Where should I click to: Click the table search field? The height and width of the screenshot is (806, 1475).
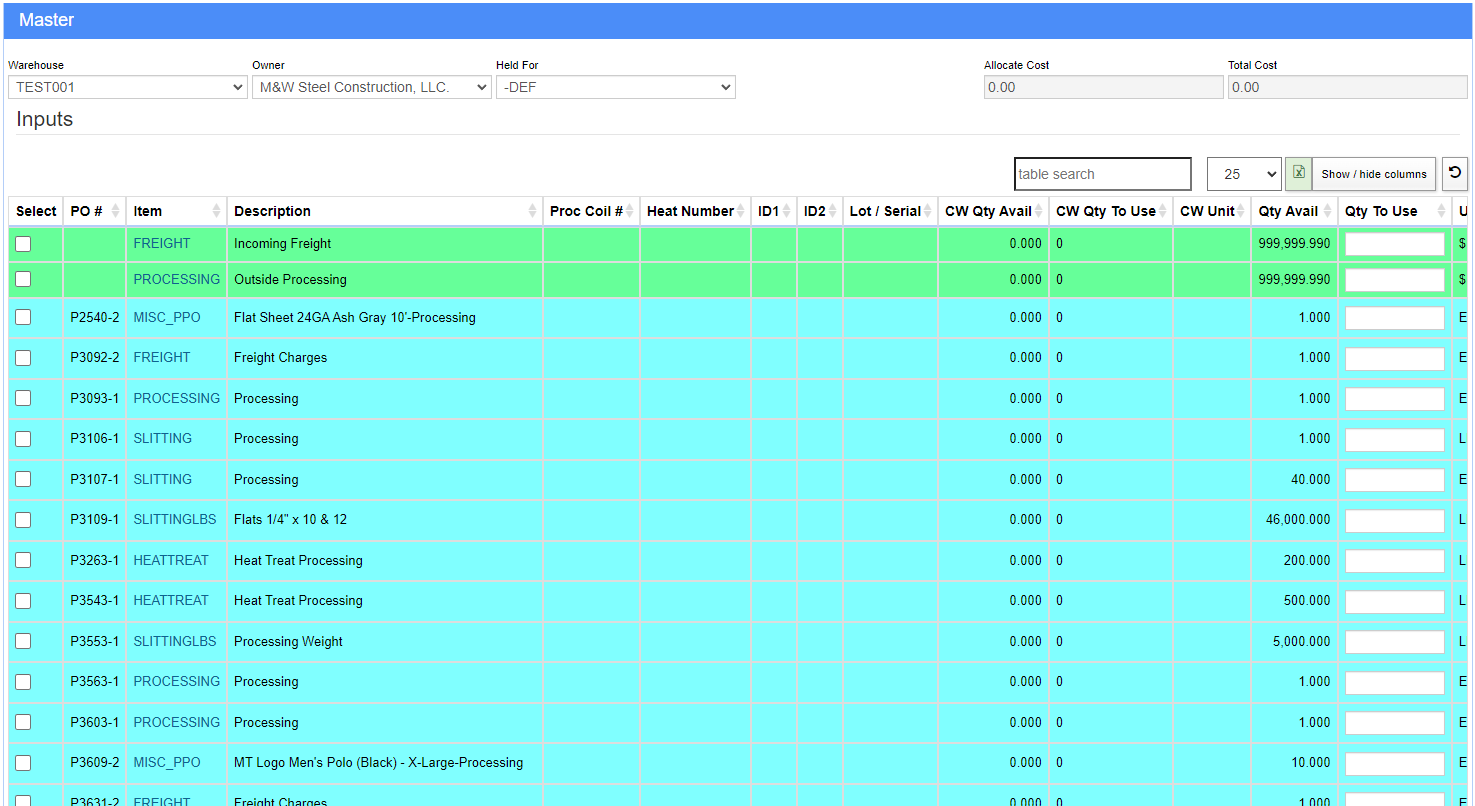click(x=1102, y=174)
